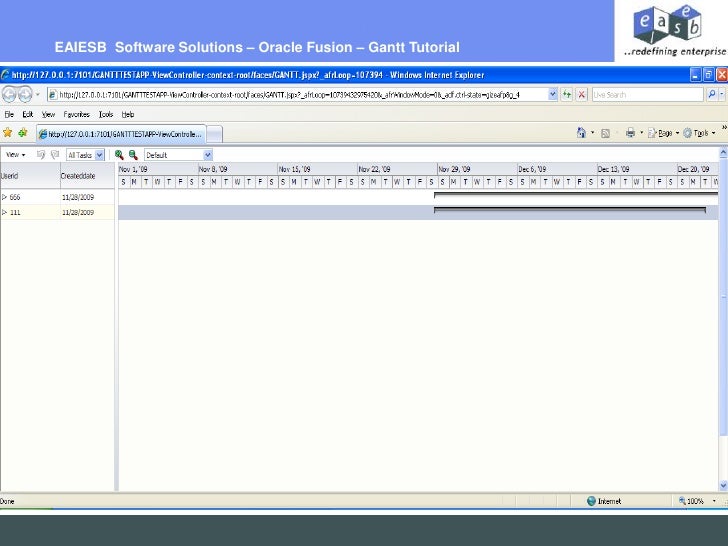Click the URL address bar field
This screenshot has width=728, height=546.
tap(297, 95)
